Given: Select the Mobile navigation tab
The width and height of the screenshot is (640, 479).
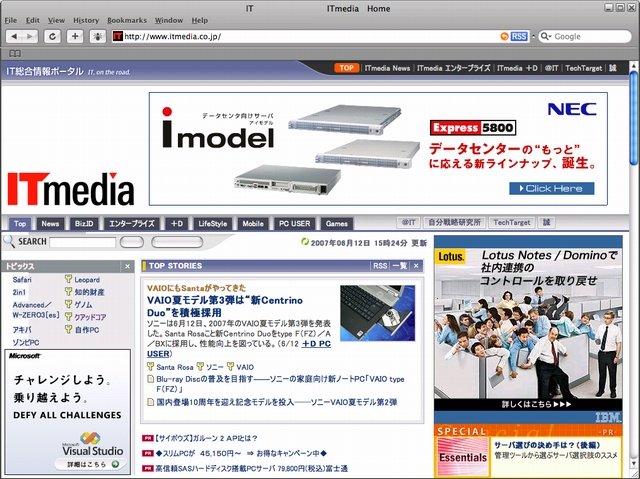Looking at the screenshot, I should click(x=253, y=224).
